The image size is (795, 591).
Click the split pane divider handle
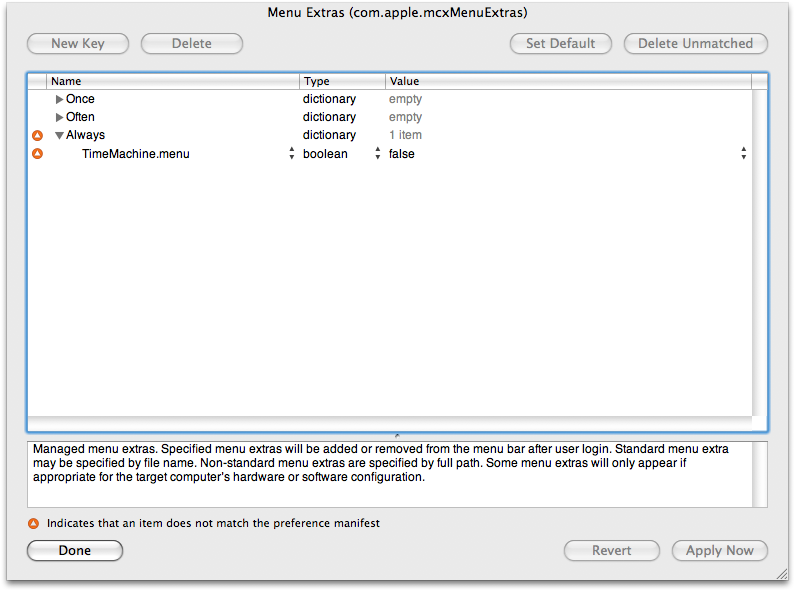pos(397,435)
